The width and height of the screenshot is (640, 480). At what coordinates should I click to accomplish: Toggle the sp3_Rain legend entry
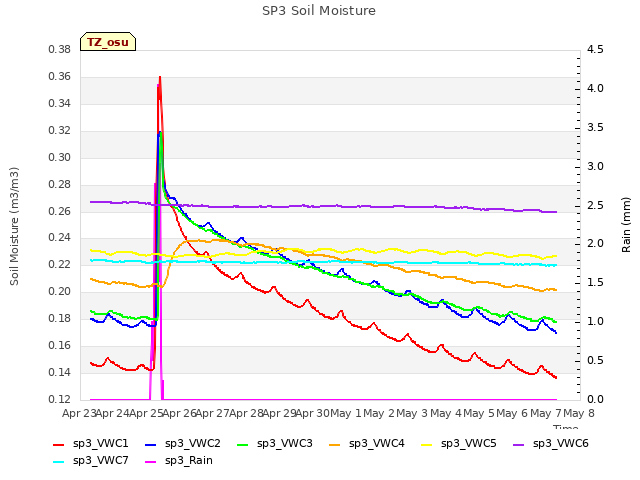(x=179, y=461)
